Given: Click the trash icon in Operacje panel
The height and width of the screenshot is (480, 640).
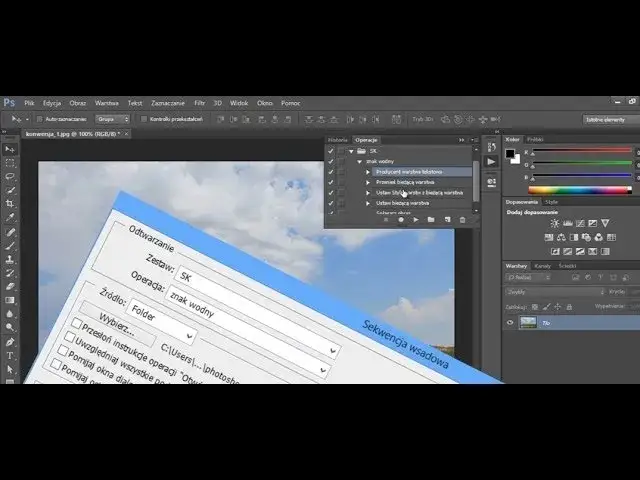Looking at the screenshot, I should [462, 219].
